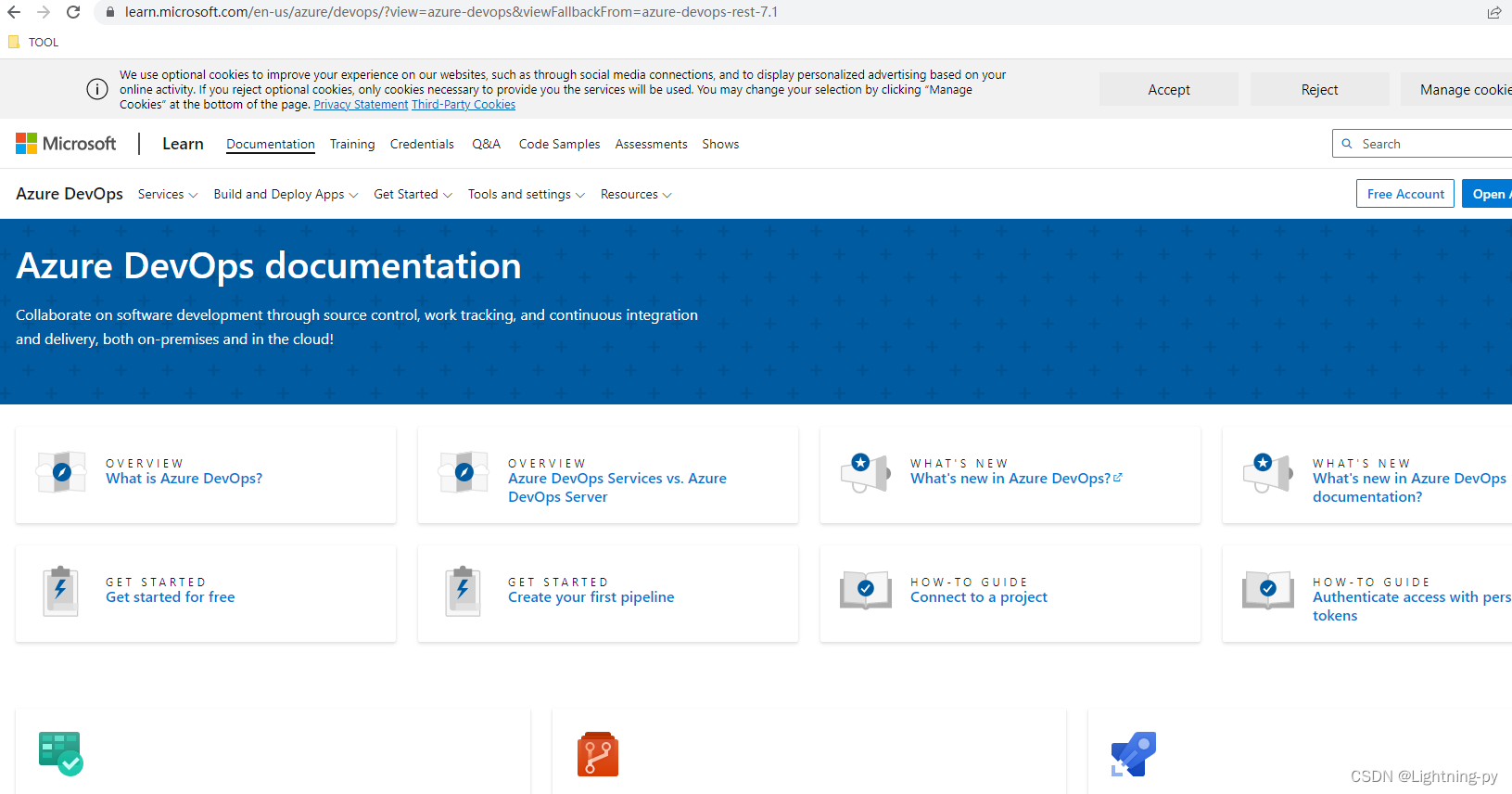The width and height of the screenshot is (1512, 794).
Task: Open the Credentials menu item
Action: (422, 144)
